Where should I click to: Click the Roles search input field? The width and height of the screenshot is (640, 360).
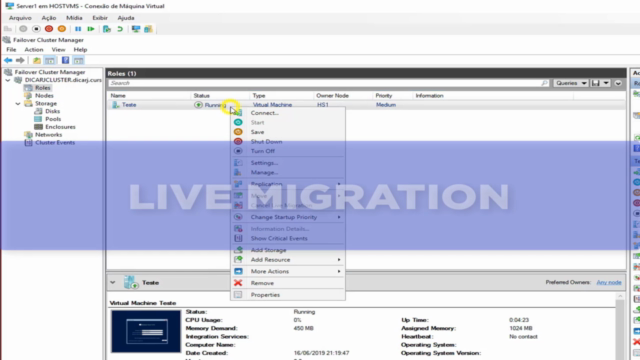pos(325,83)
